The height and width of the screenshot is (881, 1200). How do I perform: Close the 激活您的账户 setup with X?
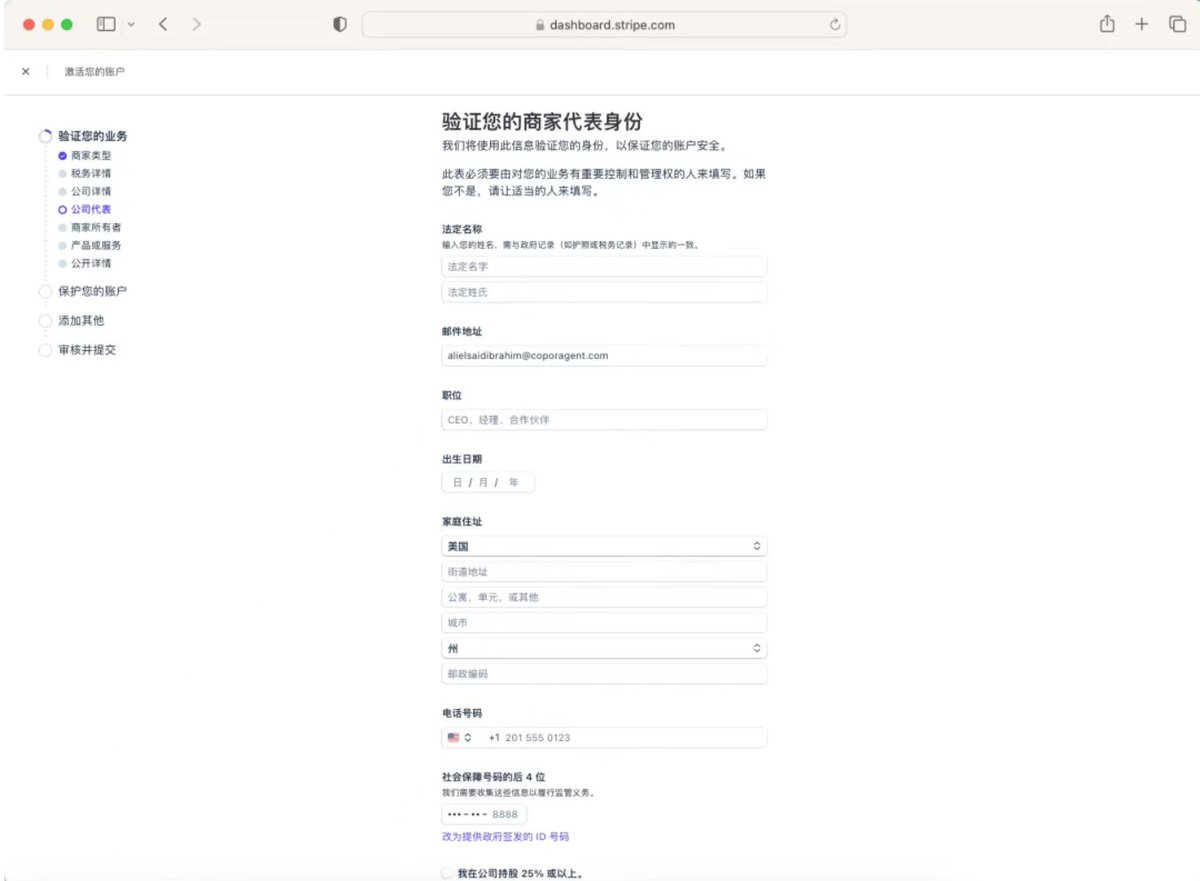click(26, 72)
